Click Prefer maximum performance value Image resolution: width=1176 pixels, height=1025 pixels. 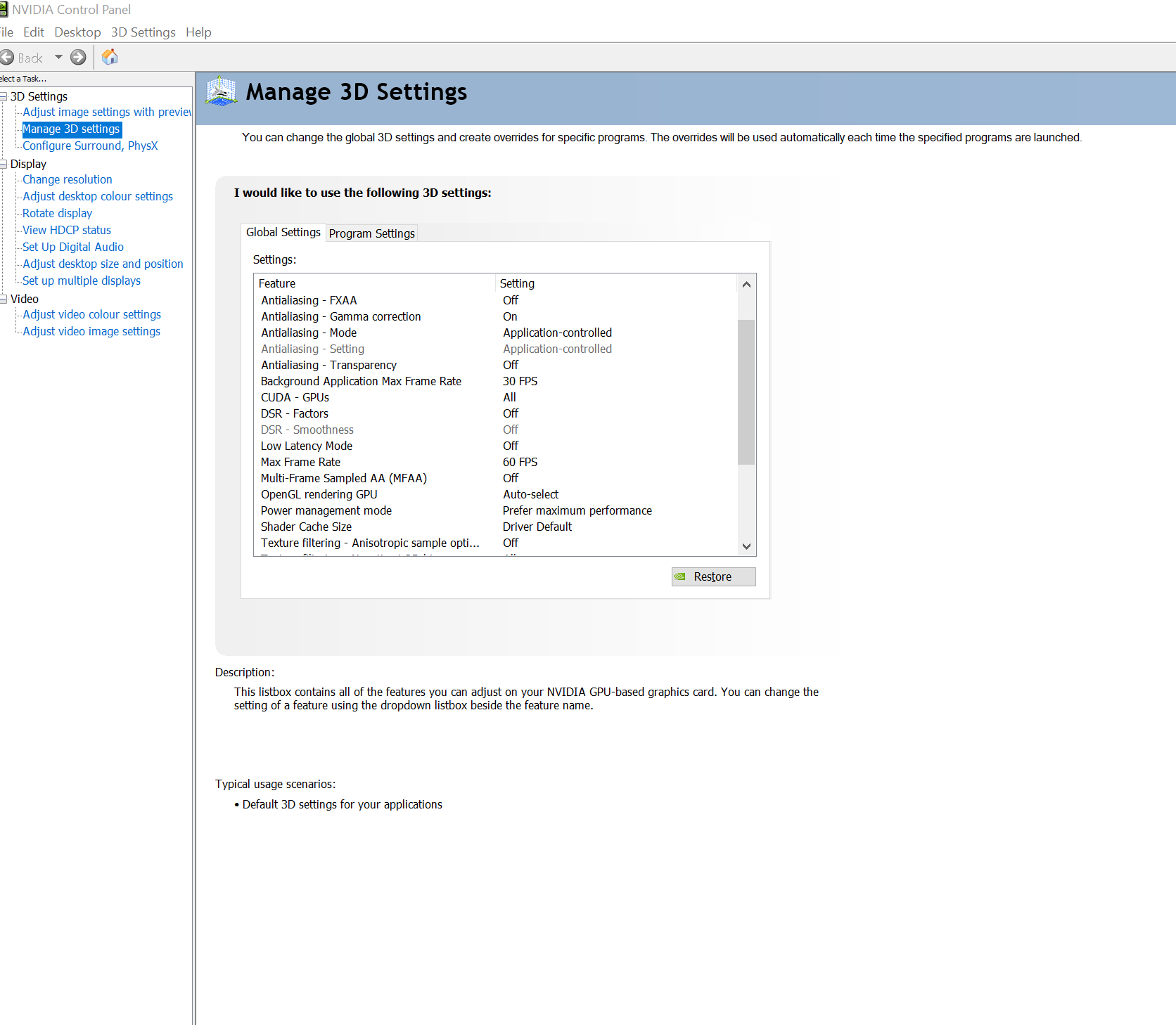(577, 510)
